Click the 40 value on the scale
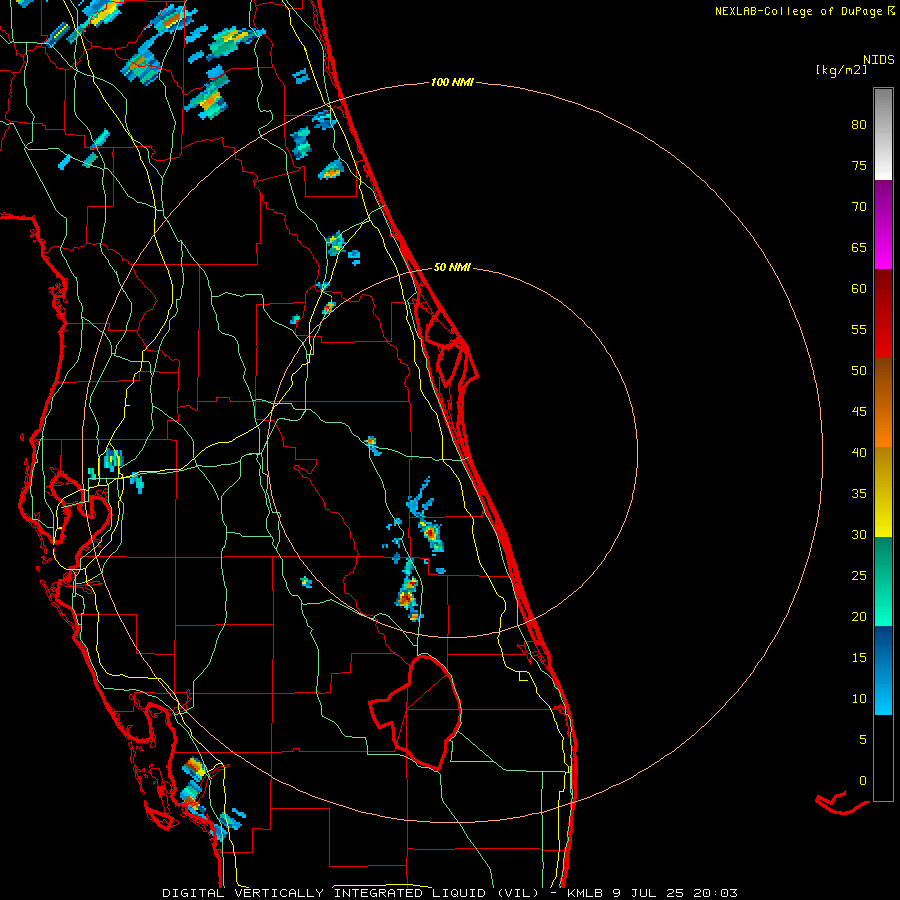 click(x=859, y=452)
